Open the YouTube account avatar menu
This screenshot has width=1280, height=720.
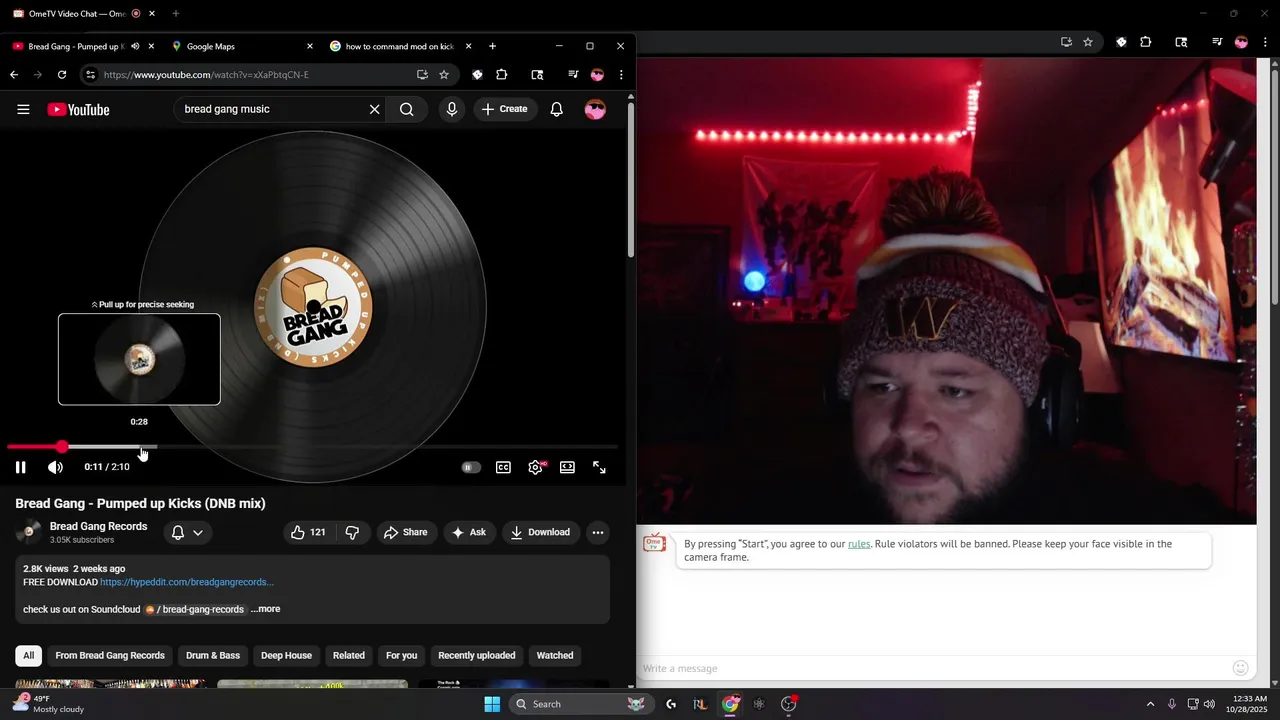[x=595, y=110]
